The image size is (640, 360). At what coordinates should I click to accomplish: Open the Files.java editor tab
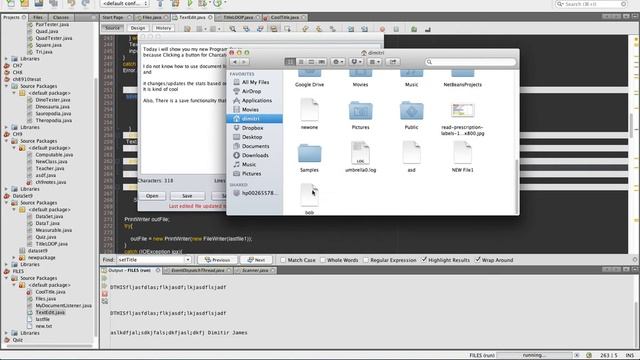[151, 18]
